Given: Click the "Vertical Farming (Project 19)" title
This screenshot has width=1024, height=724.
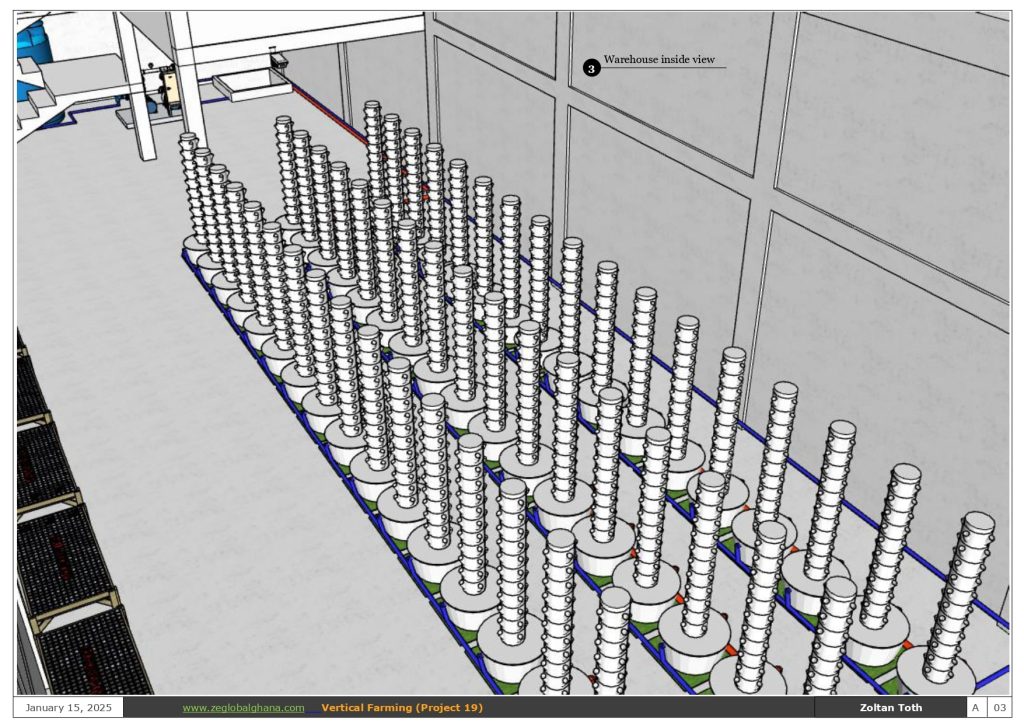Looking at the screenshot, I should coord(402,708).
